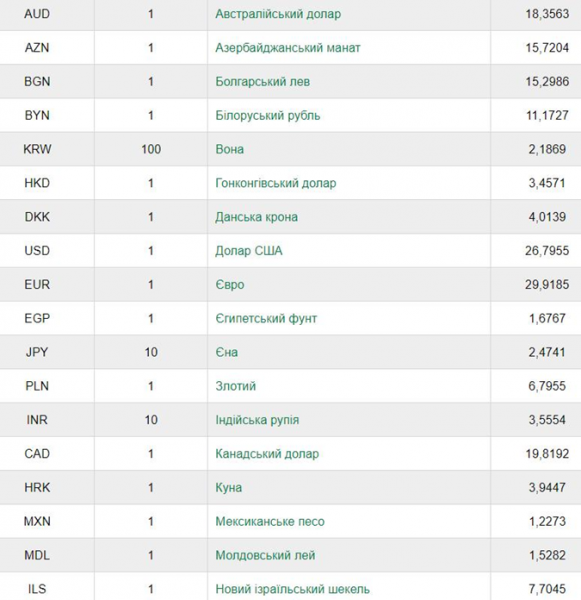Open the Данська крона link

tap(256, 217)
